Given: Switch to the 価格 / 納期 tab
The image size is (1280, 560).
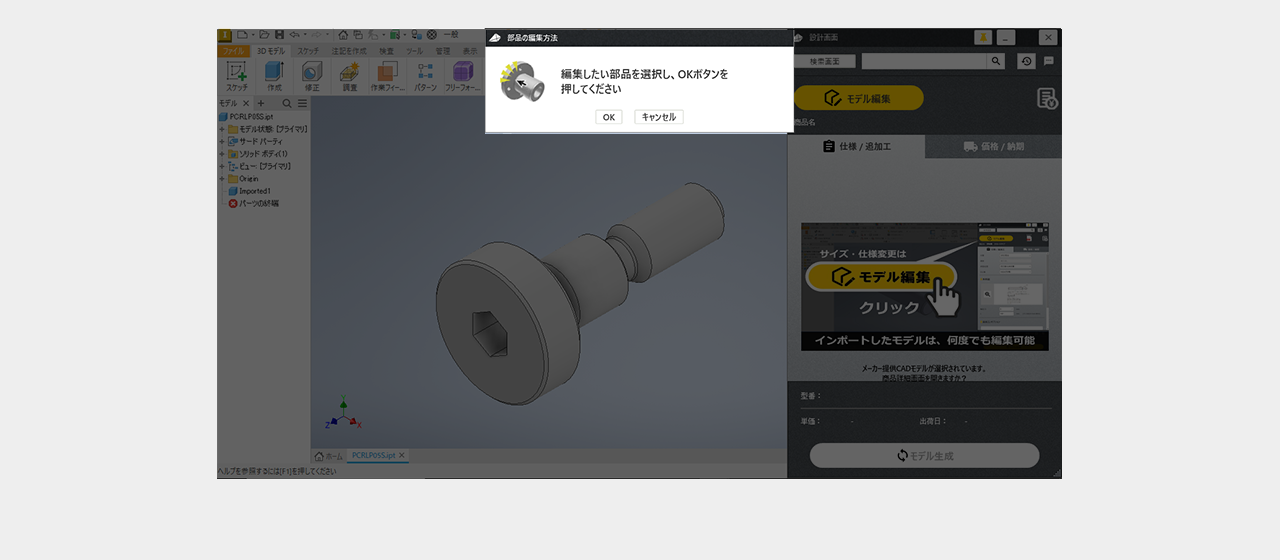Looking at the screenshot, I should click(x=993, y=147).
